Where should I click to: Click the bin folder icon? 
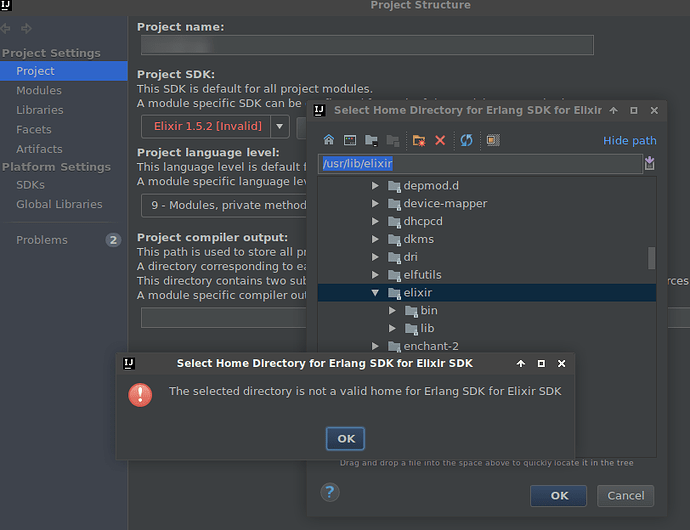coord(411,311)
